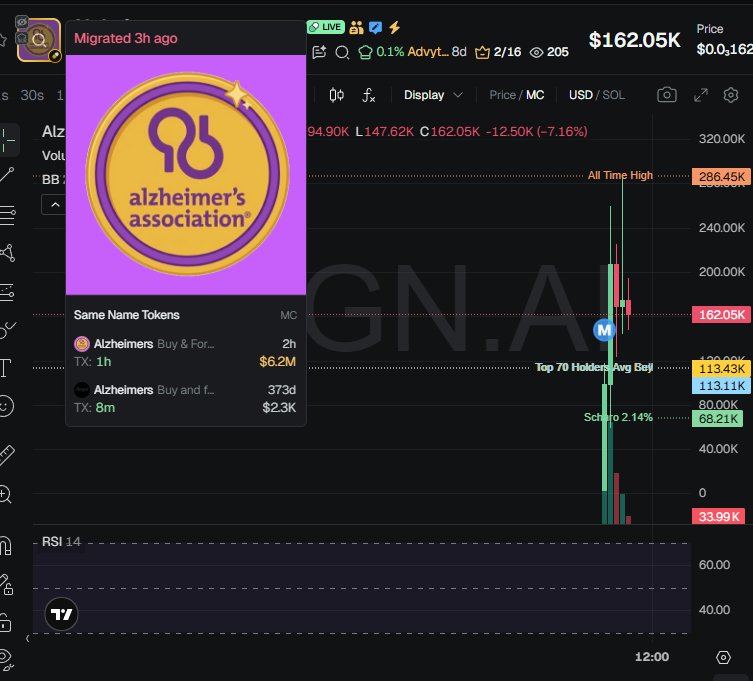Image resolution: width=753 pixels, height=681 pixels.
Task: Select the text annotation tool
Action: click(x=6, y=368)
